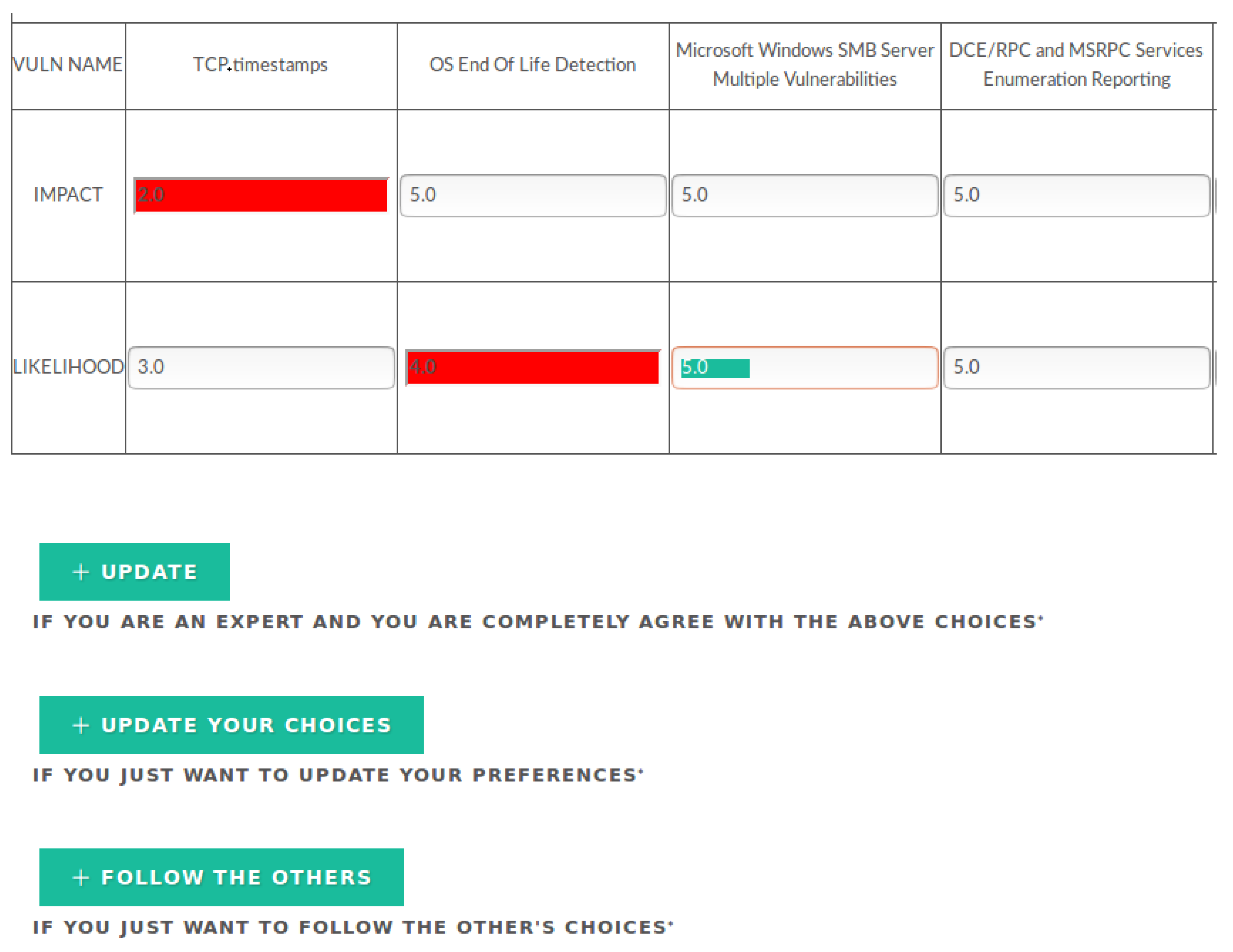Screen dimensions: 1233x952
Task: Select the TCP timestamps likelihood field
Action: (x=261, y=367)
